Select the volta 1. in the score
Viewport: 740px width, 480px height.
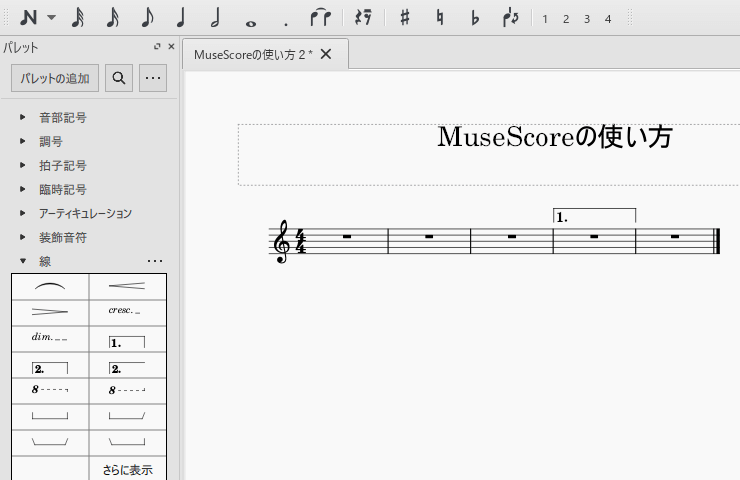point(594,216)
